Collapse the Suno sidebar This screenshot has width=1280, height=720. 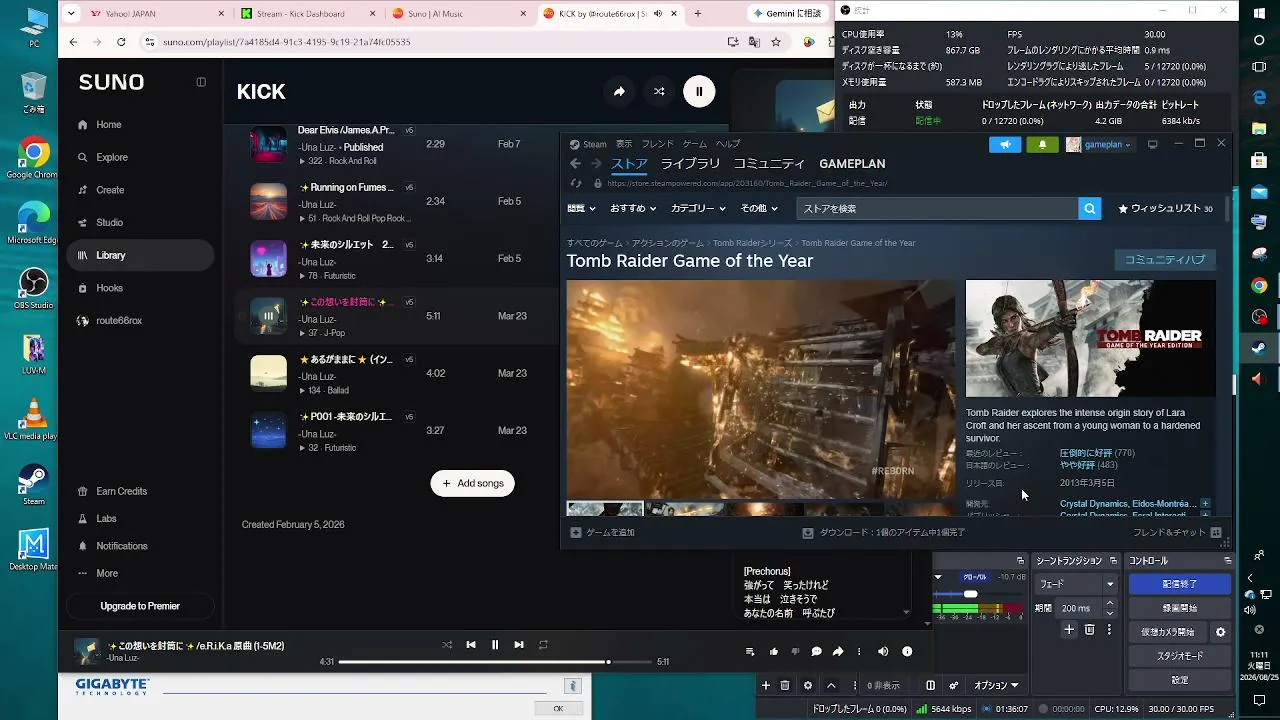[201, 82]
